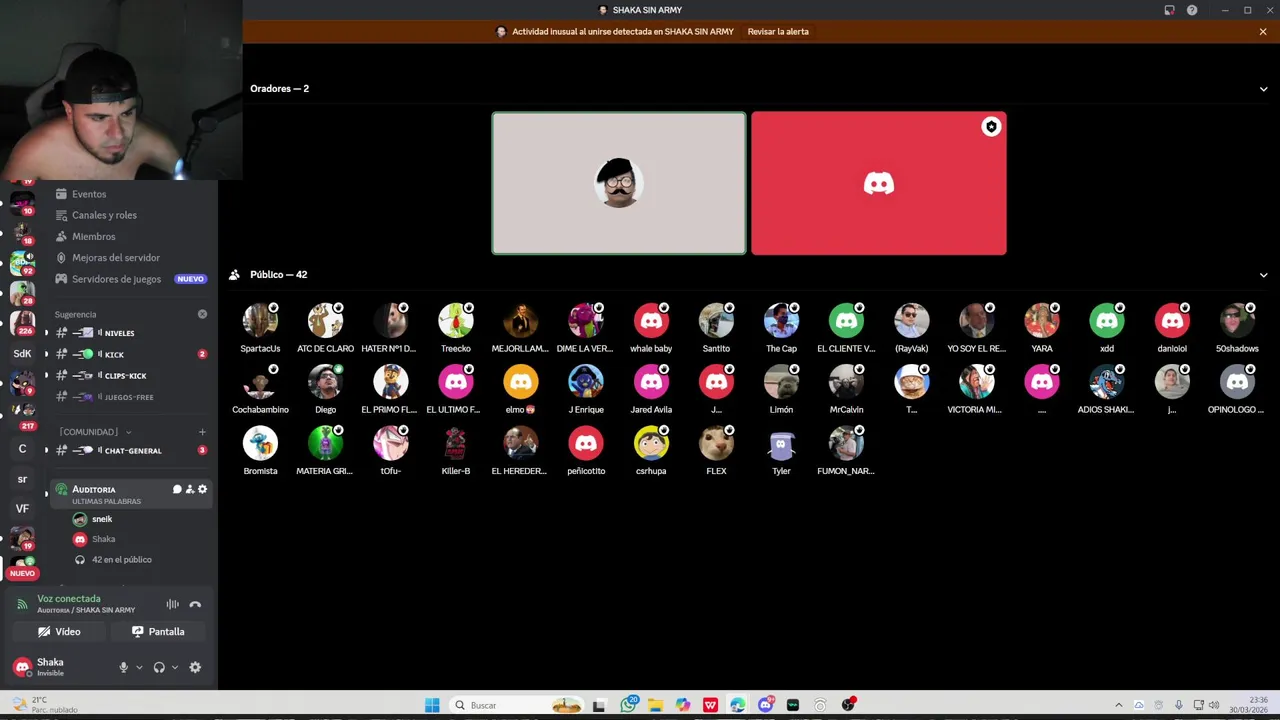Add a channel to COMUNIDAD category
Image resolution: width=1280 pixels, height=720 pixels.
click(202, 432)
